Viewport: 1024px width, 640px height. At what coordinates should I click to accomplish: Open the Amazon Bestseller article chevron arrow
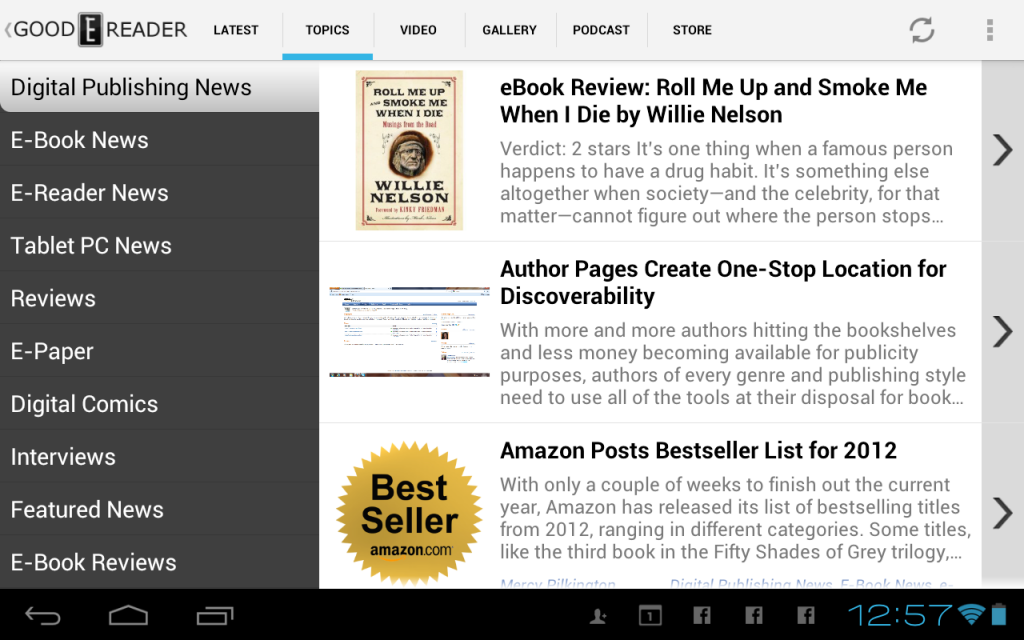pyautogui.click(x=1002, y=513)
